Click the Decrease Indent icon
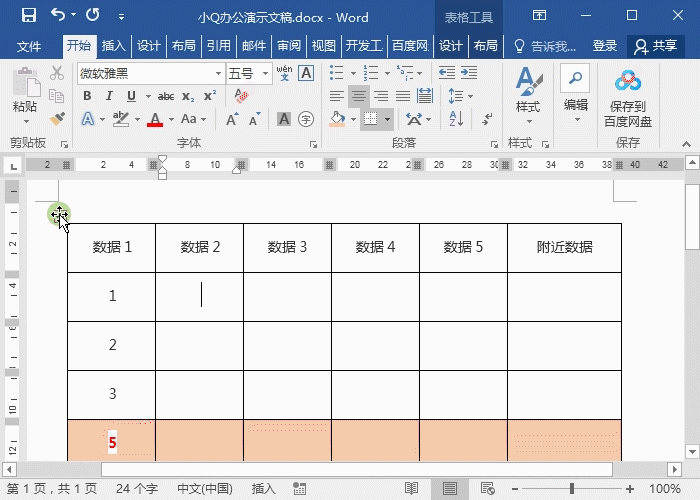Image resolution: width=700 pixels, height=500 pixels. [x=446, y=73]
